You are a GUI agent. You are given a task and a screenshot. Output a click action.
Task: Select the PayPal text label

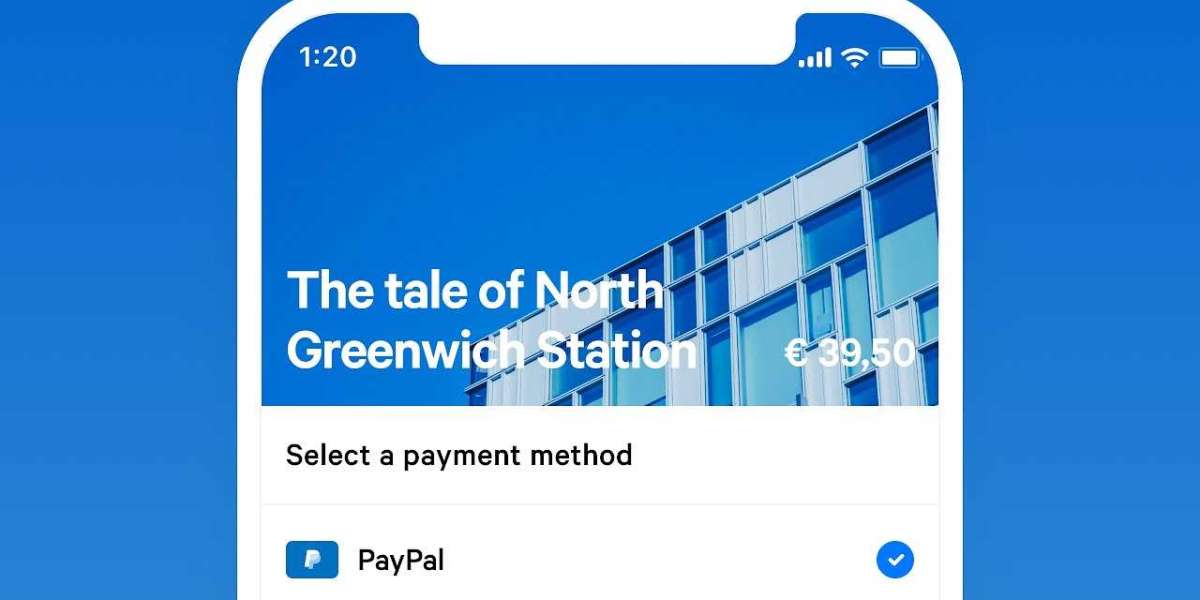[401, 560]
